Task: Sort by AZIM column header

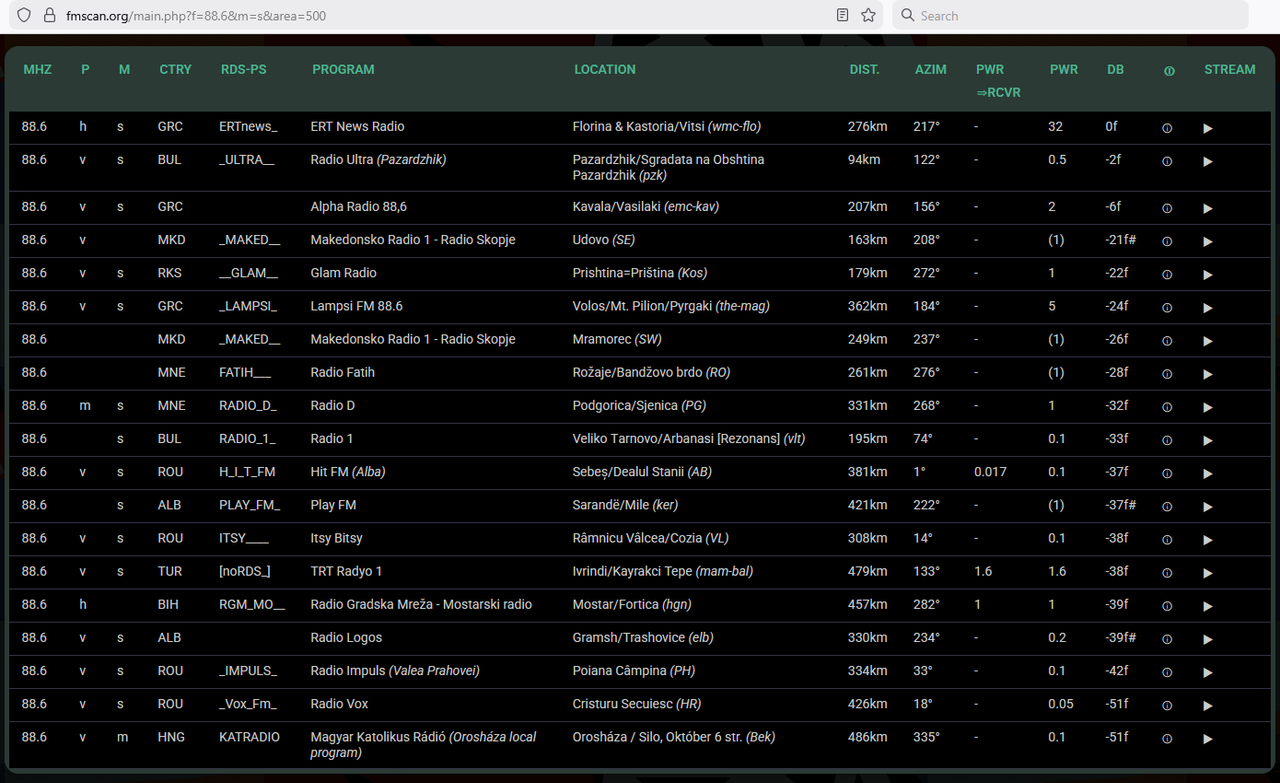Action: coord(931,69)
